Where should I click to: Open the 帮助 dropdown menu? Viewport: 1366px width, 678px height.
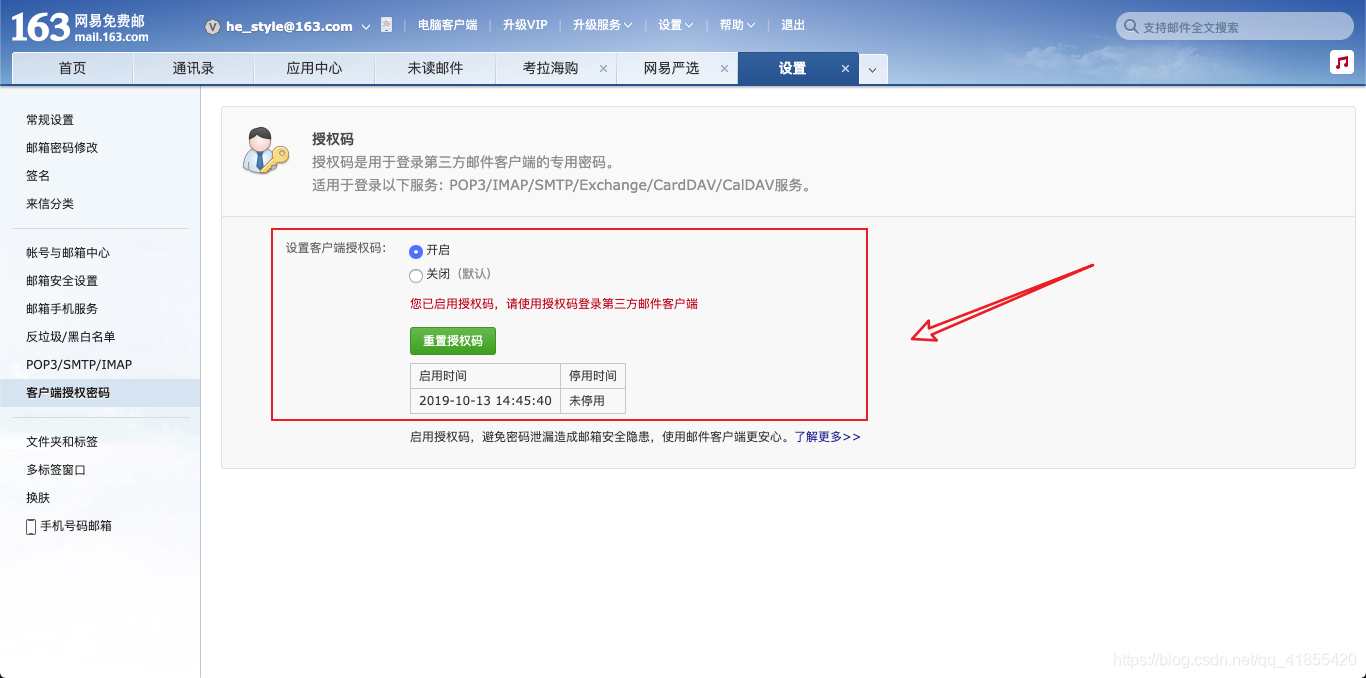[737, 25]
